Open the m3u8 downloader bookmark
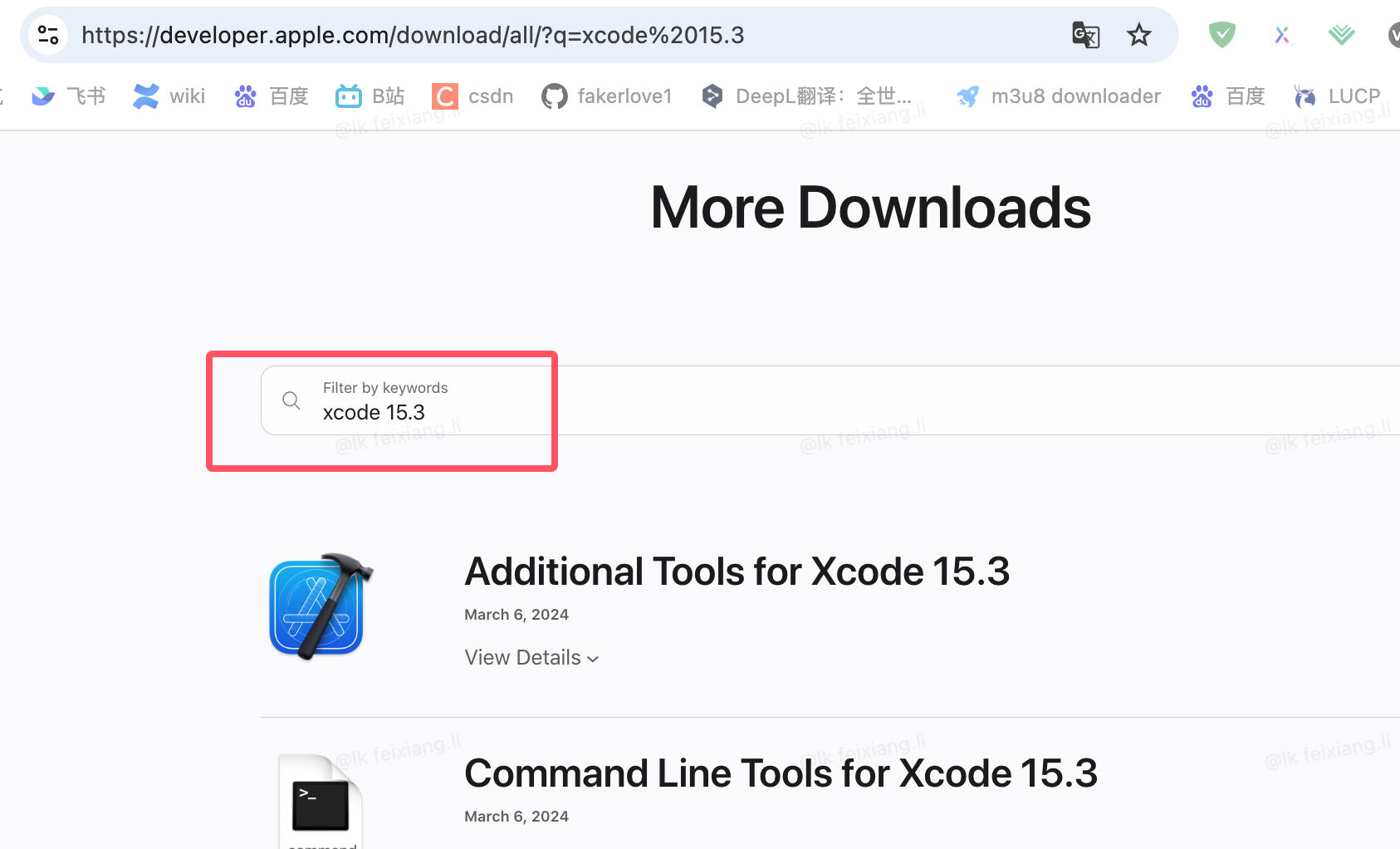This screenshot has height=849, width=1400. [1058, 96]
